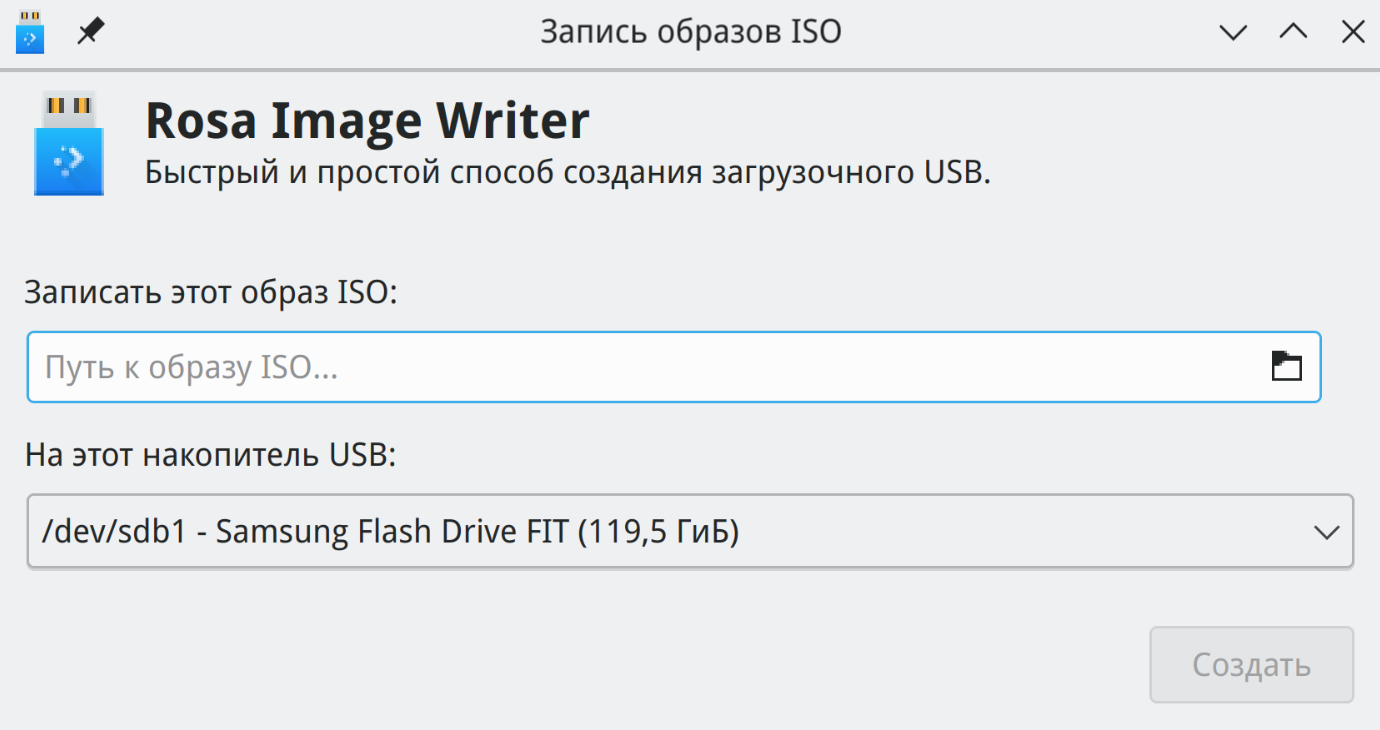Click the pin icon in the title bar
The image size is (1380, 730).
(x=91, y=32)
